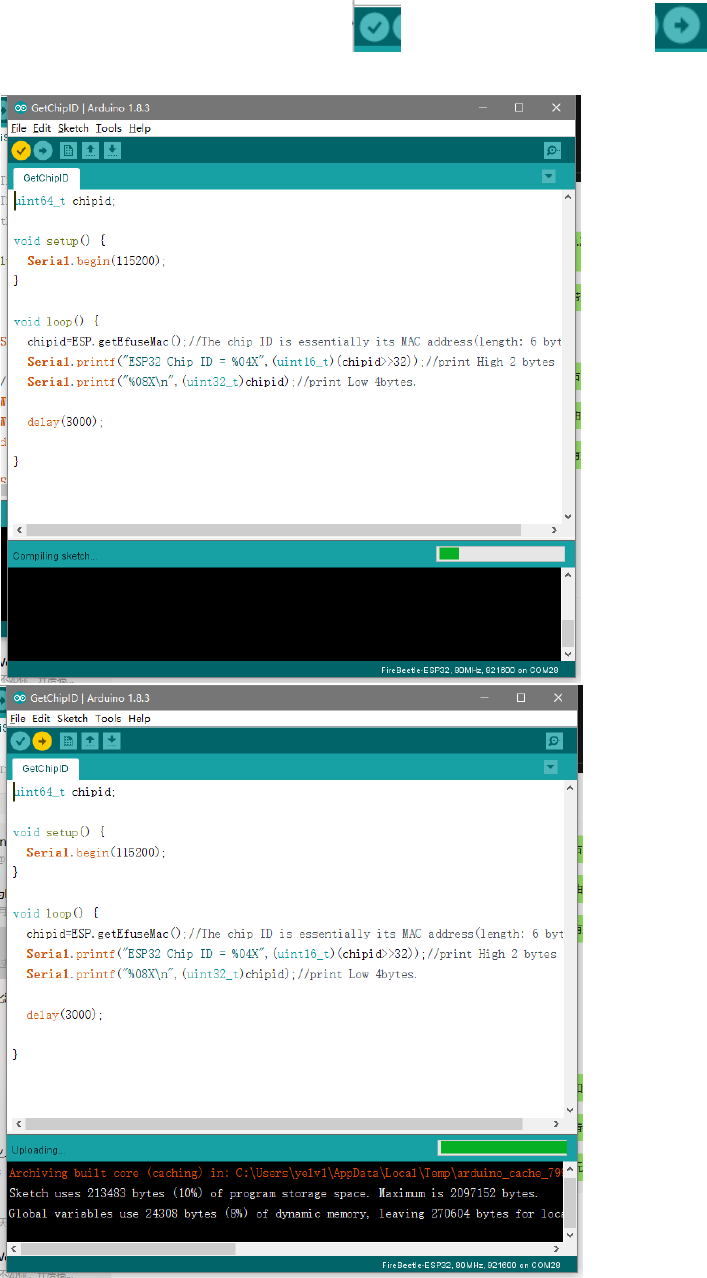Click Save sketch icon in lower Arduino window
The width and height of the screenshot is (707, 1278).
(112, 740)
